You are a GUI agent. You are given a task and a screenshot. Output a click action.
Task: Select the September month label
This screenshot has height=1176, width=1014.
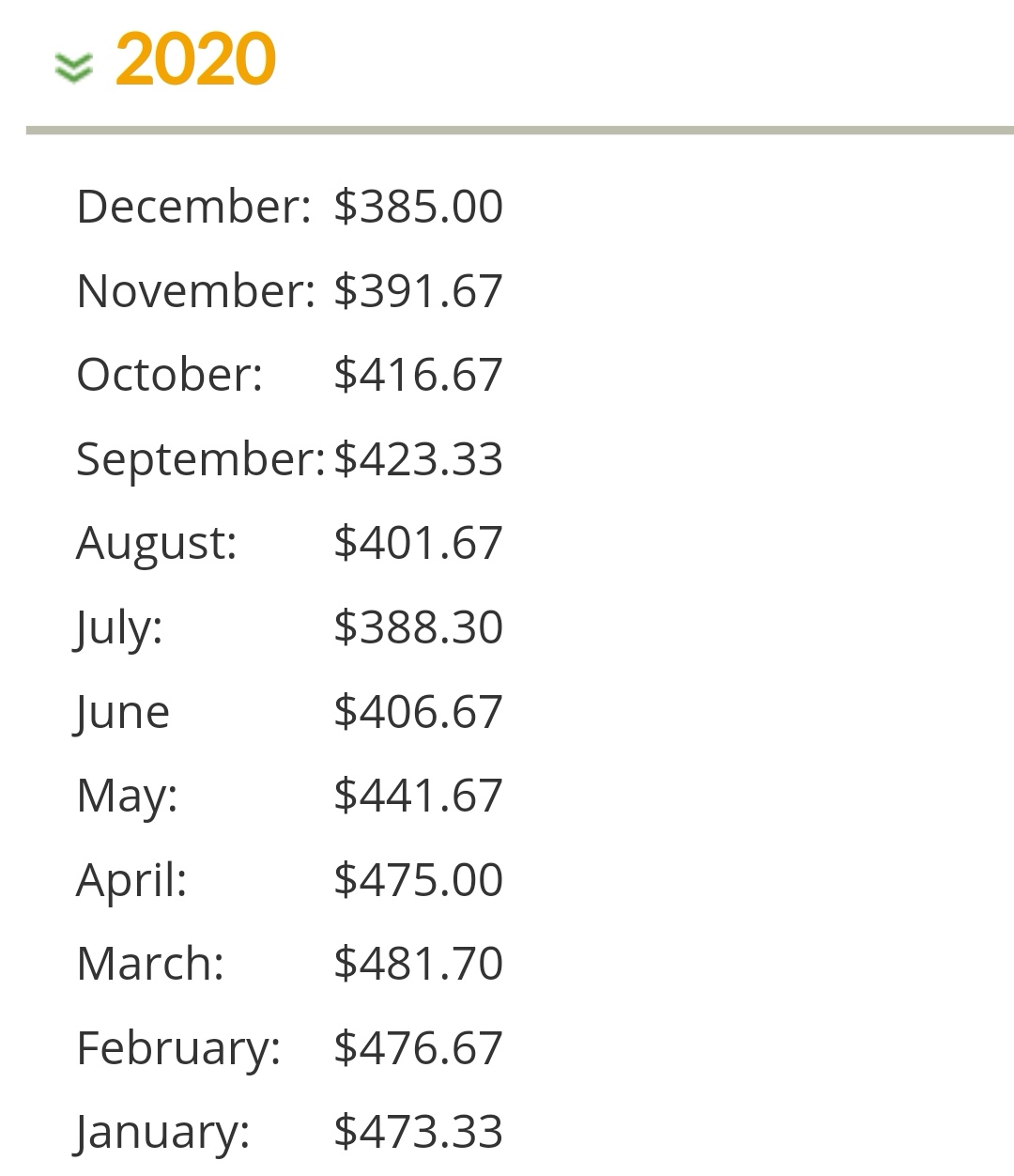(200, 459)
